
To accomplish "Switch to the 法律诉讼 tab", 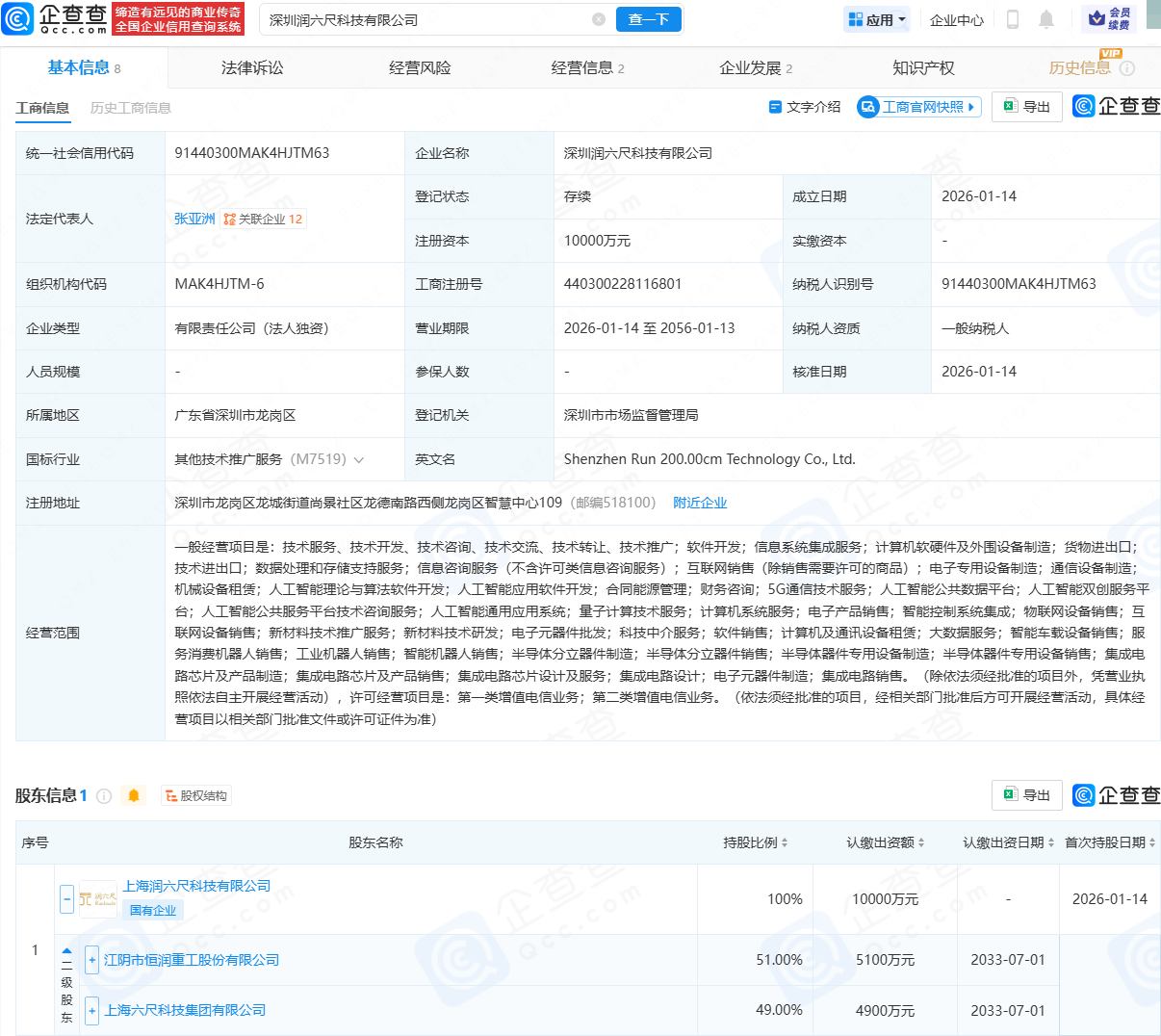I will [252, 67].
